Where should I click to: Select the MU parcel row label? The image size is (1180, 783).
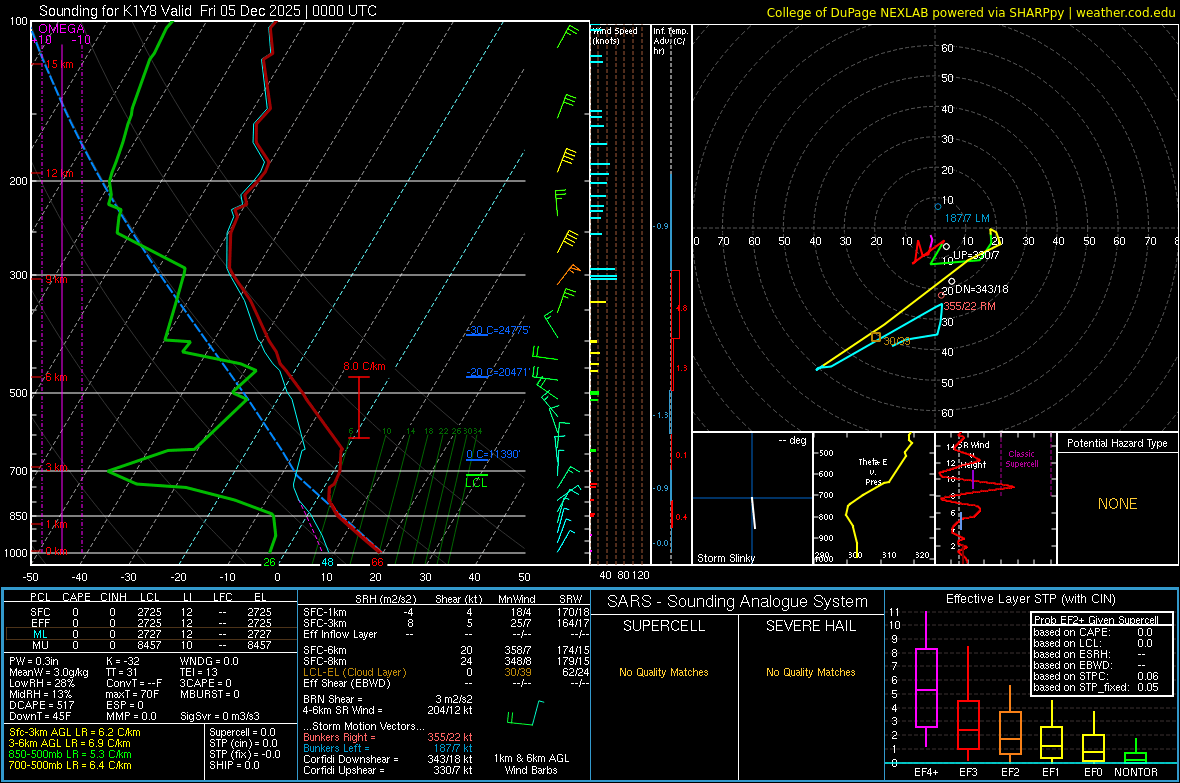[x=40, y=645]
